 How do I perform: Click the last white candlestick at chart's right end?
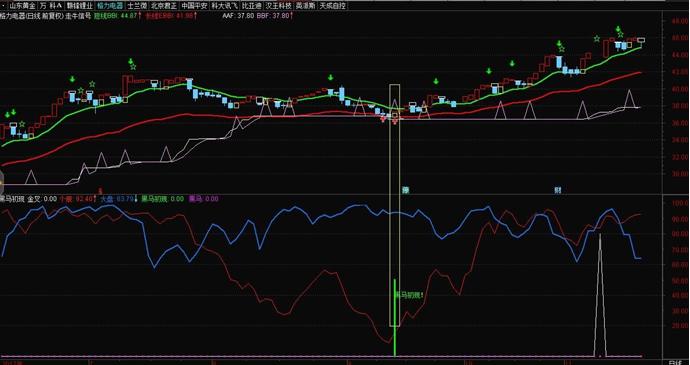click(x=641, y=41)
